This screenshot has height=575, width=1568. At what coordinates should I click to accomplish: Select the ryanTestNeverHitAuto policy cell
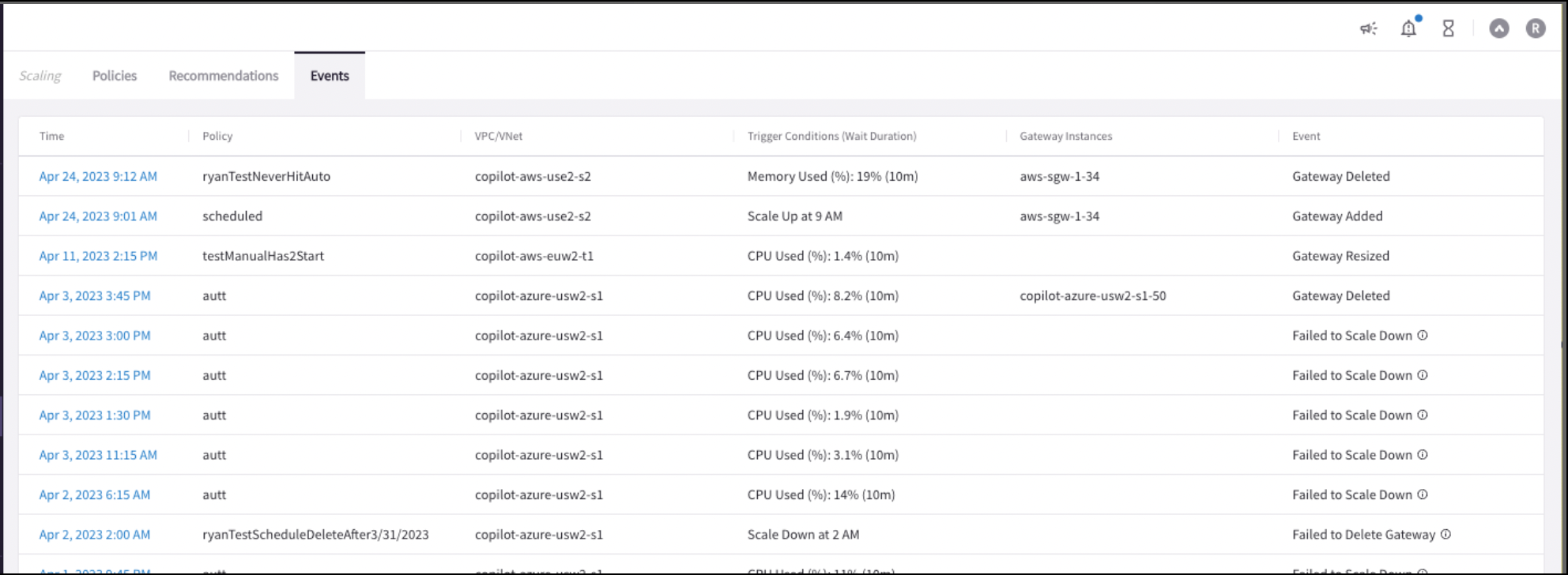[x=266, y=176]
